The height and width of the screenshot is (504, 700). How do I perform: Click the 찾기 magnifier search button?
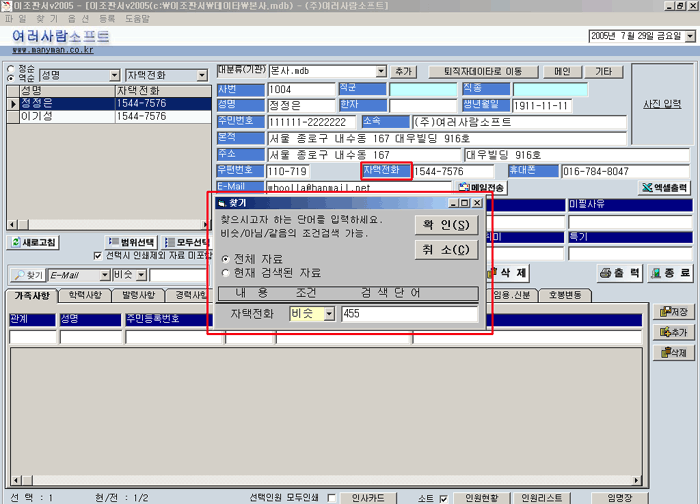(x=29, y=275)
